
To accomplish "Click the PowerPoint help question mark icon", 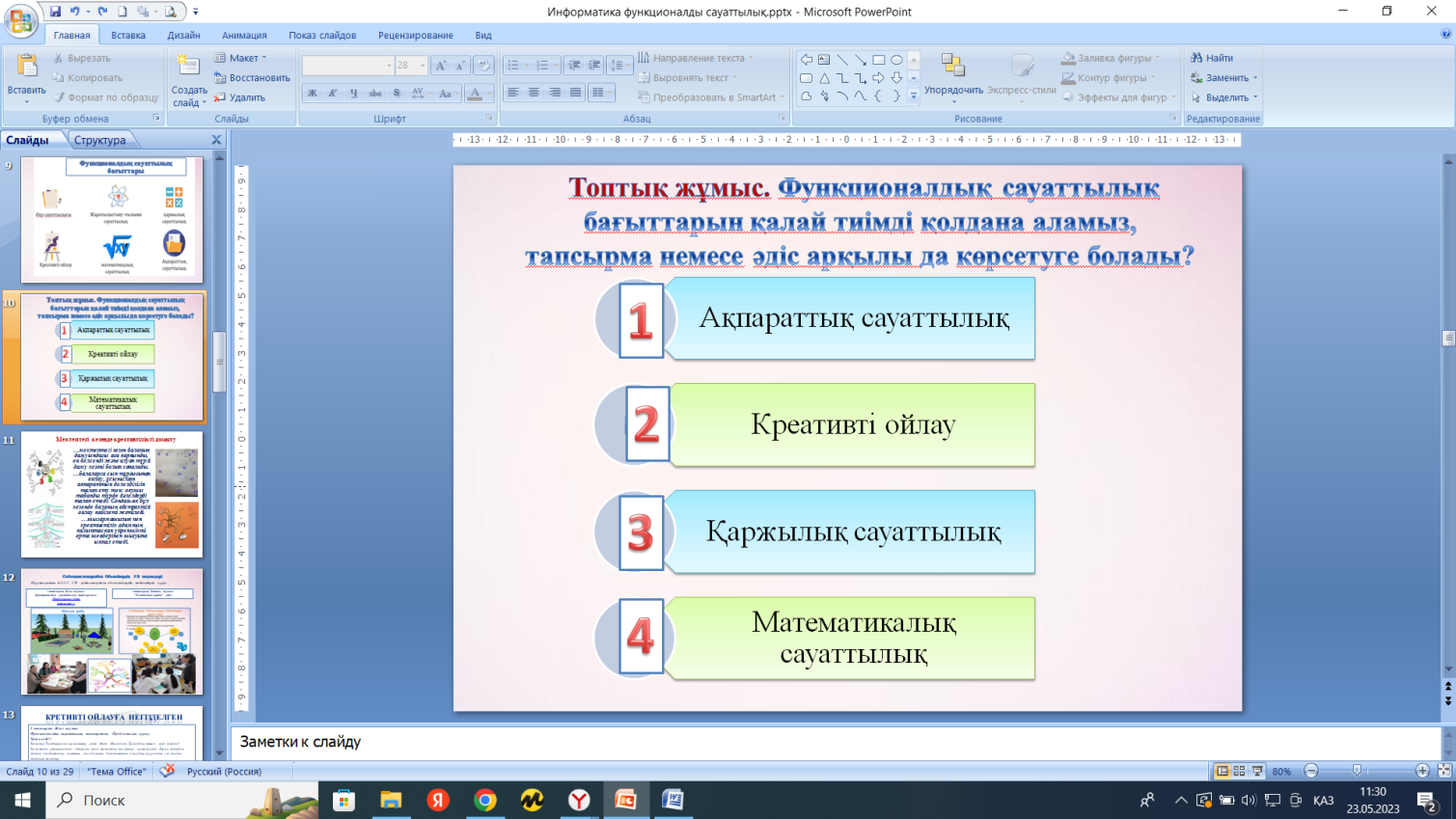I will (x=1445, y=35).
